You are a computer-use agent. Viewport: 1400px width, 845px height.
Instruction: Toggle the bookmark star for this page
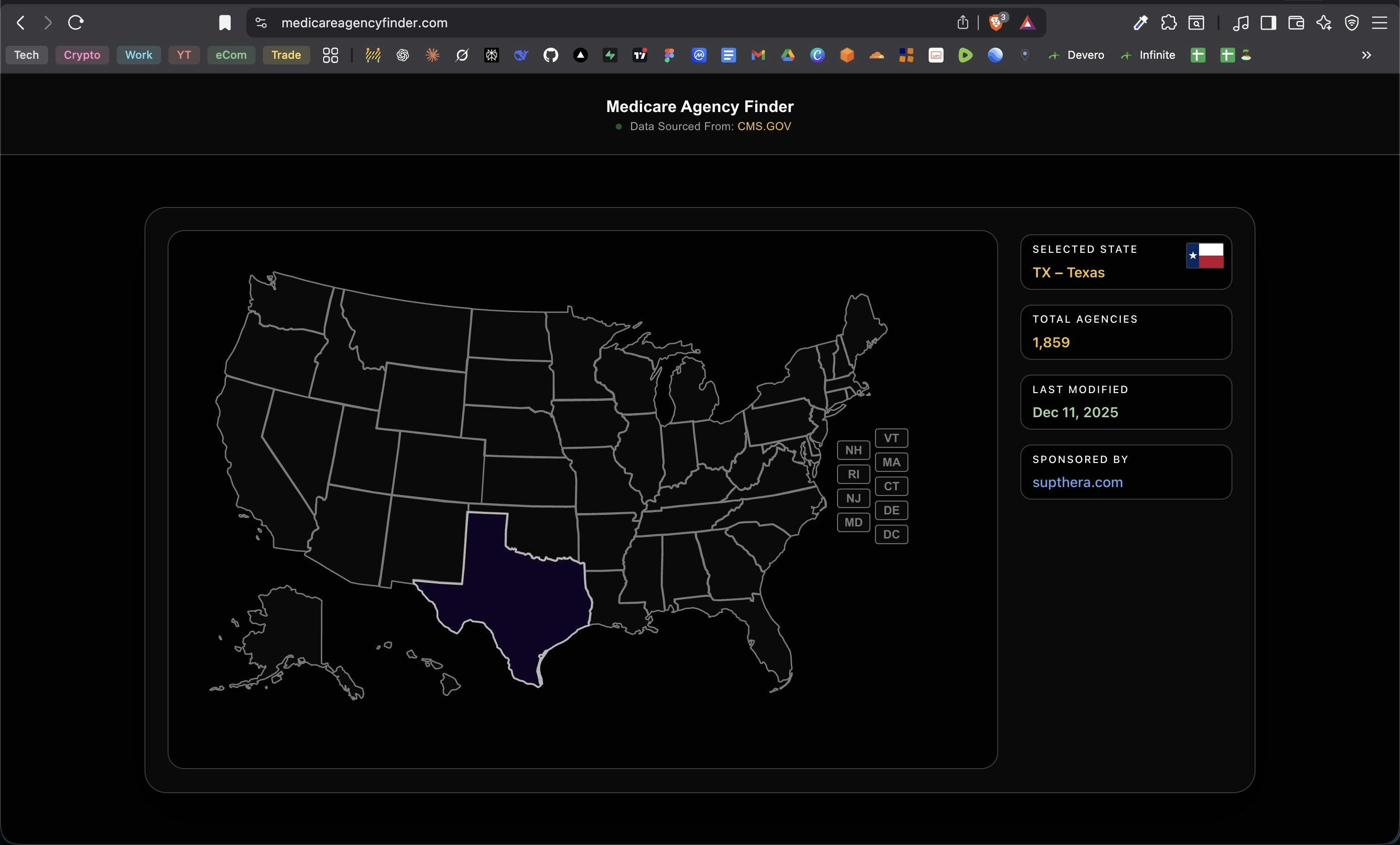[225, 23]
